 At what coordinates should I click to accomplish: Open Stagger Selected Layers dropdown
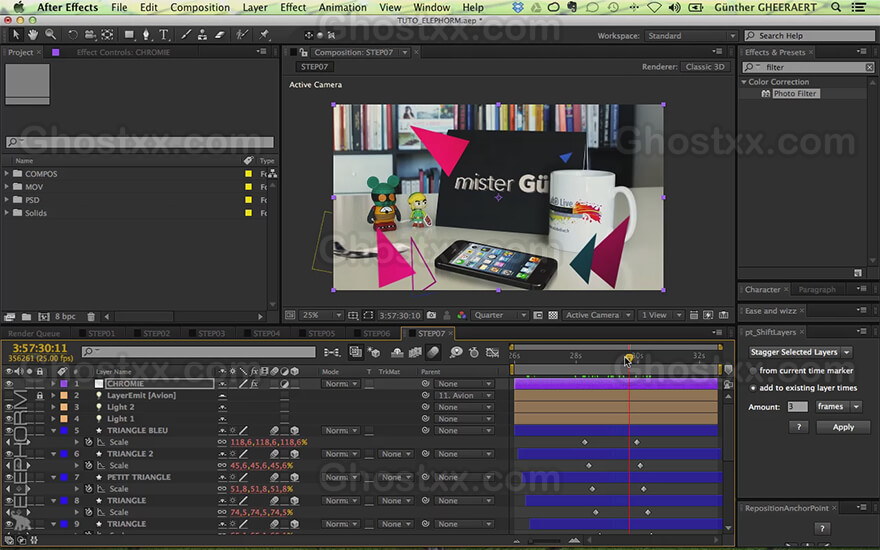800,352
